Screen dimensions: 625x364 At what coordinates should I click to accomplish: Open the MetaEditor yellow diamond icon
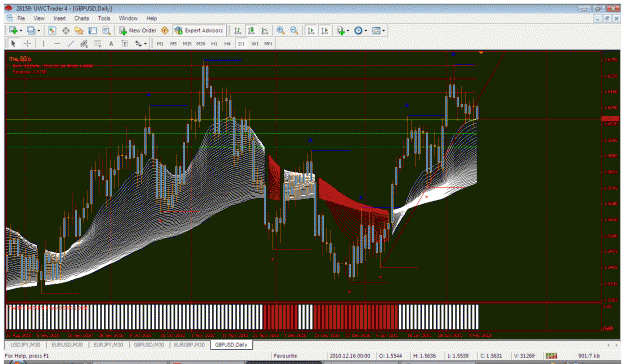(165, 31)
